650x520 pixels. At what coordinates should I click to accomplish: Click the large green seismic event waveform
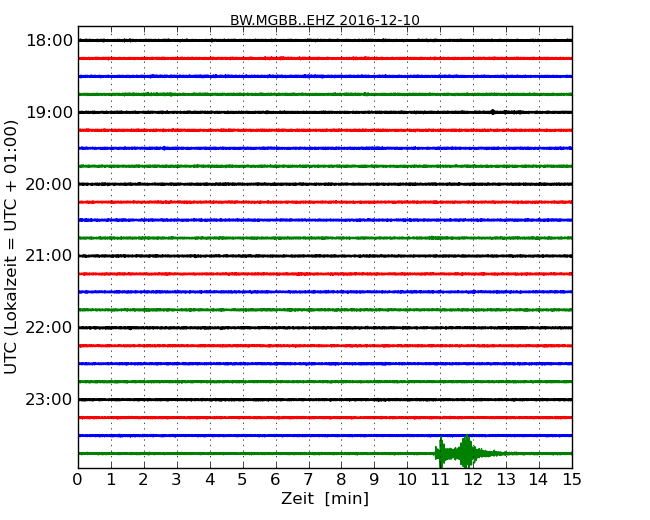tap(468, 452)
